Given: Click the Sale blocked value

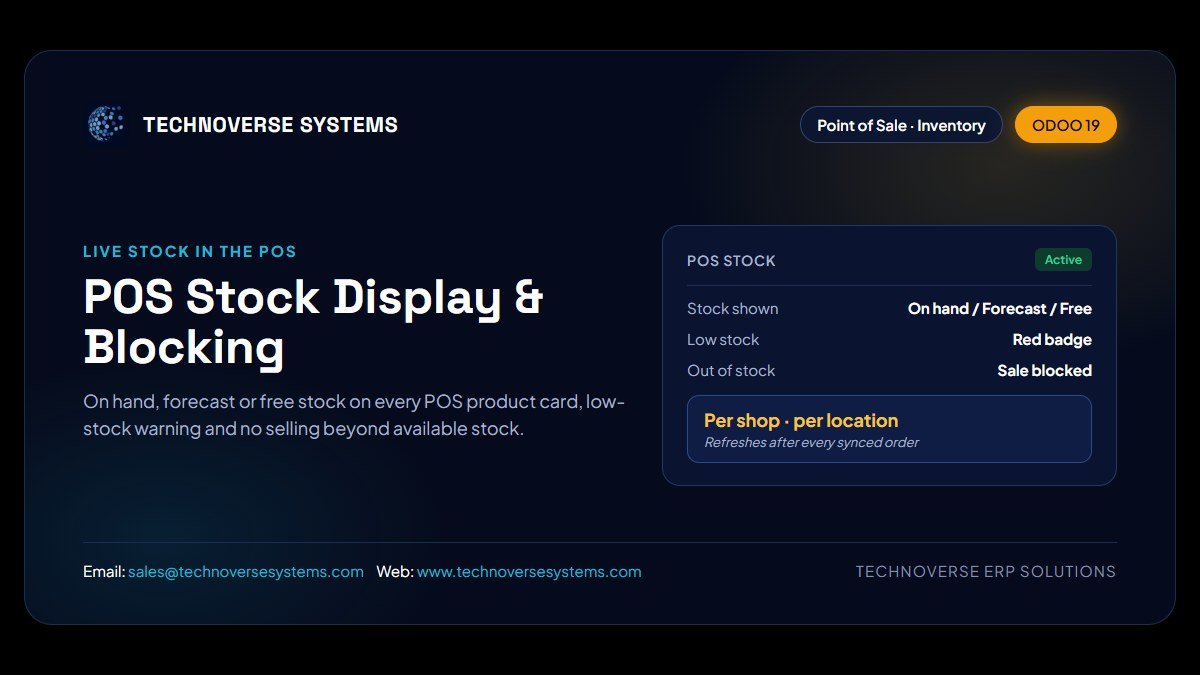Looking at the screenshot, I should point(1044,371).
